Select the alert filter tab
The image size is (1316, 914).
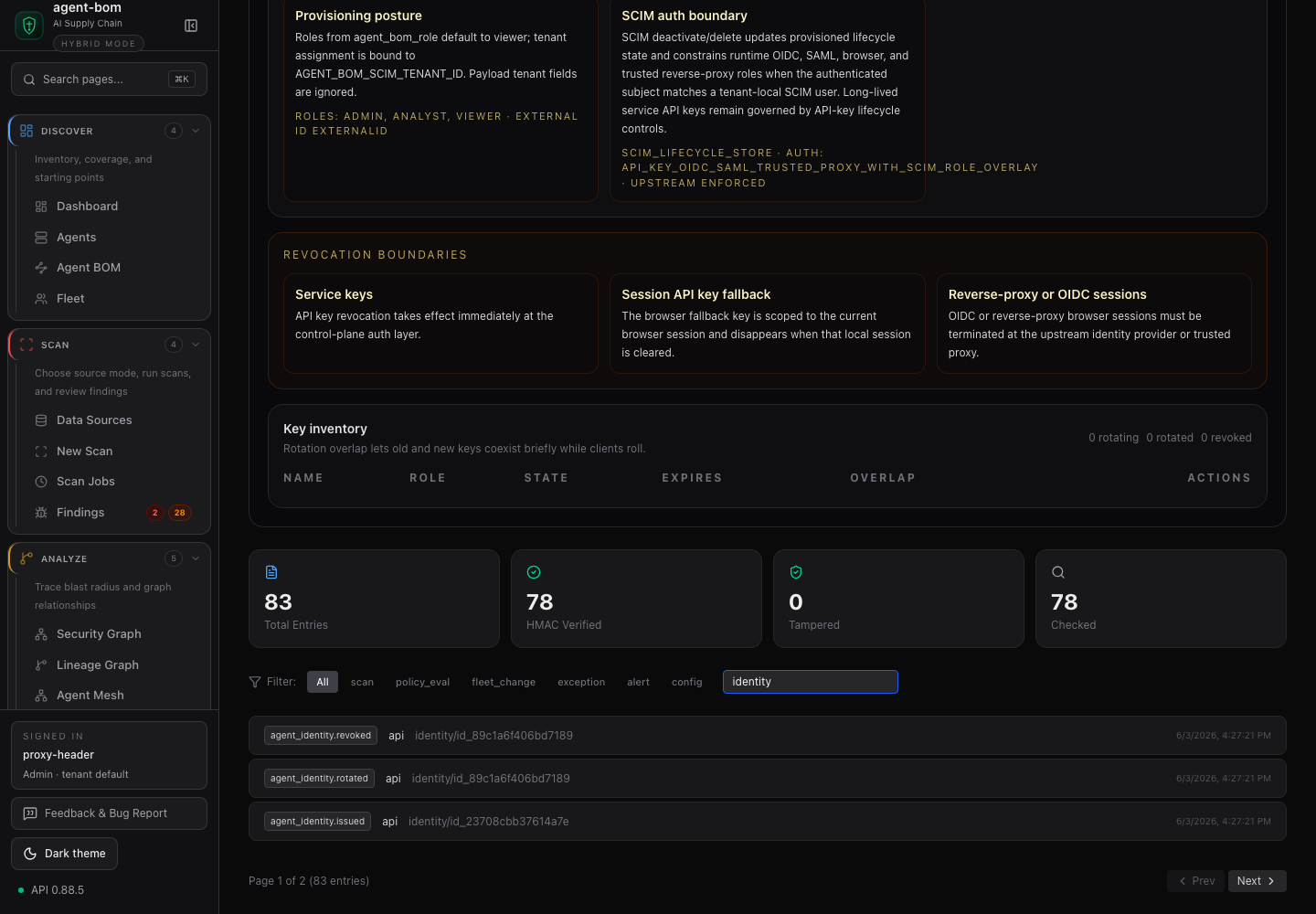pyautogui.click(x=638, y=682)
